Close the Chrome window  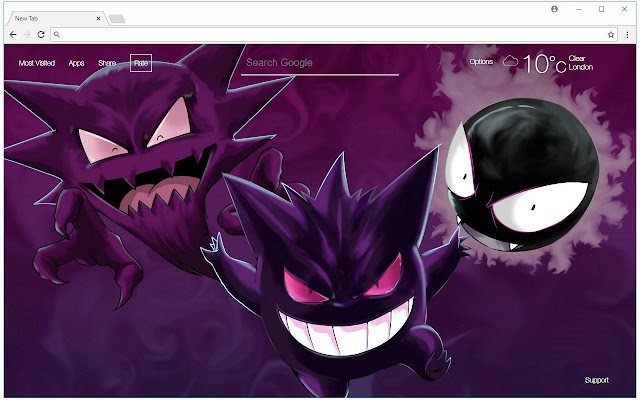pyautogui.click(x=624, y=9)
